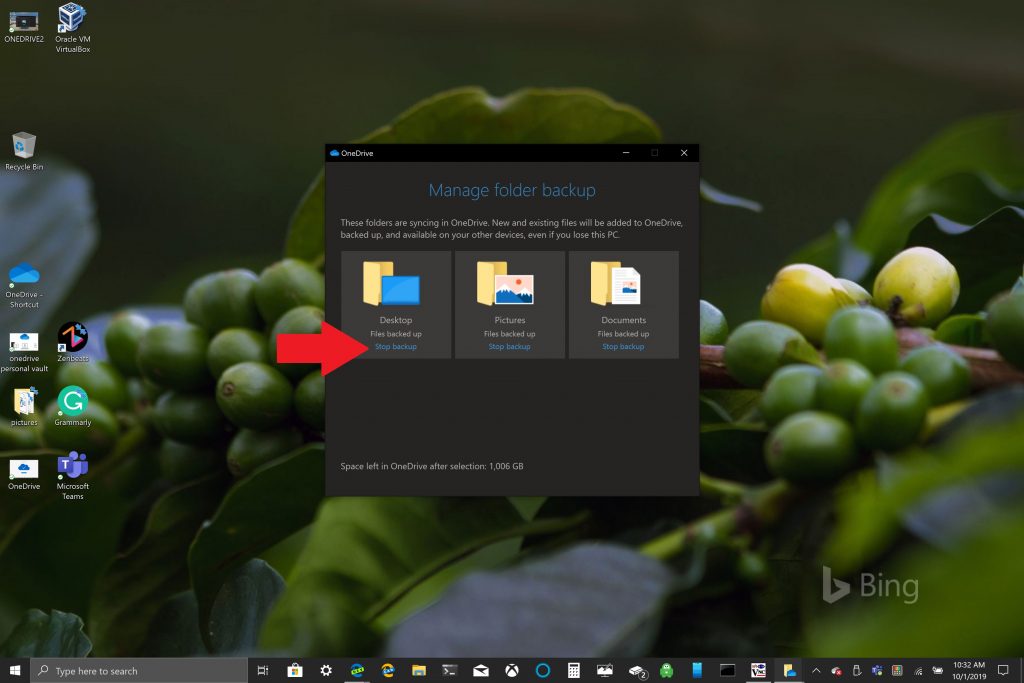Screen dimensions: 1024x683
Task: Open the Windows Start menu
Action: pyautogui.click(x=14, y=671)
